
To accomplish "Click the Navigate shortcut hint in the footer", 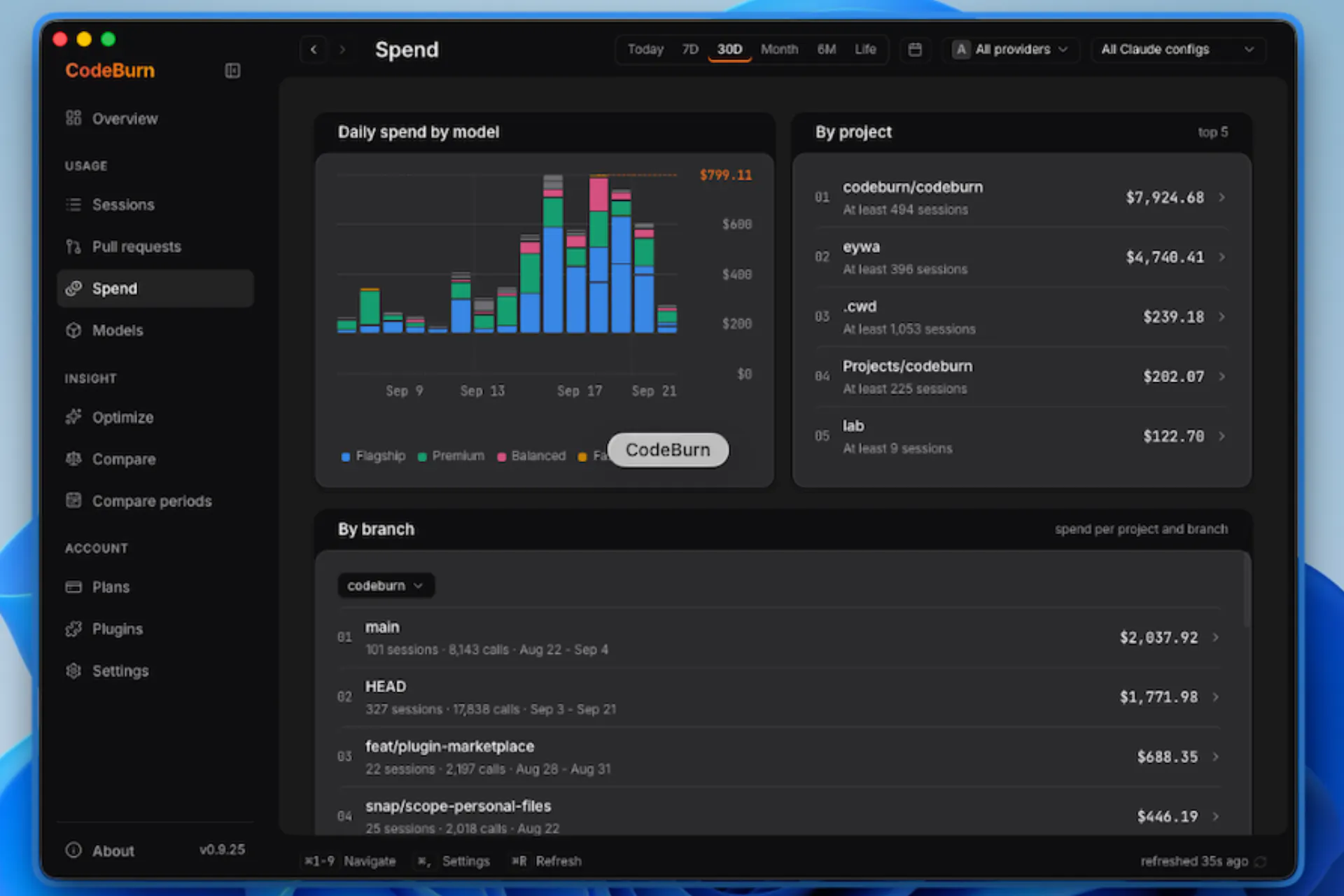I will click(350, 861).
